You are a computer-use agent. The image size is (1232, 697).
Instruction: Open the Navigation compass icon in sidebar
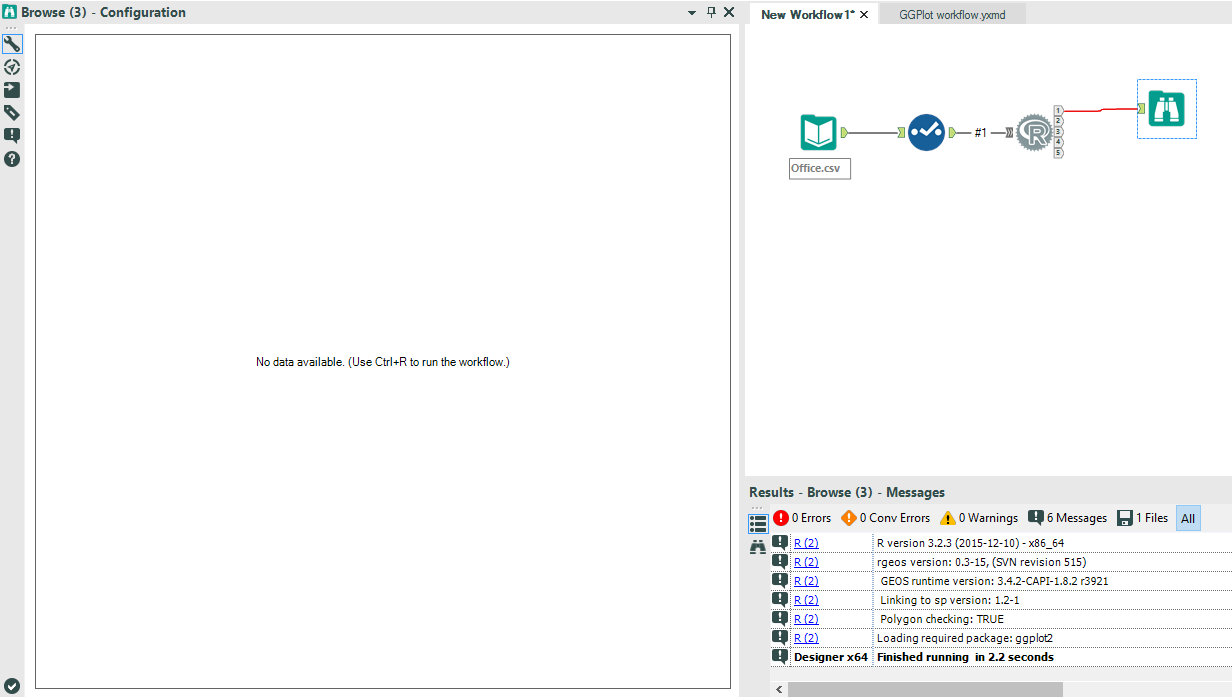coord(12,67)
